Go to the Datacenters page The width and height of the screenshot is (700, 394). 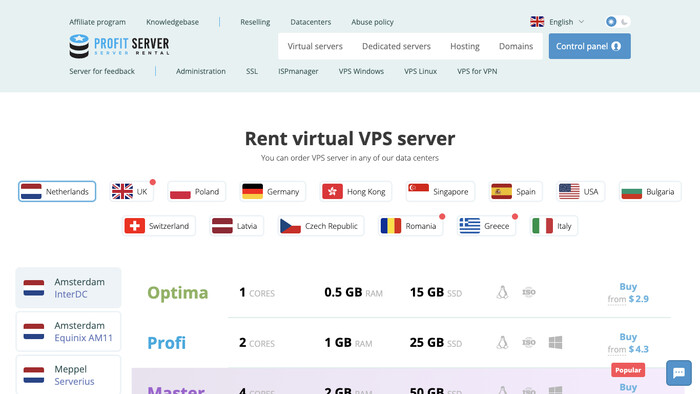click(311, 22)
